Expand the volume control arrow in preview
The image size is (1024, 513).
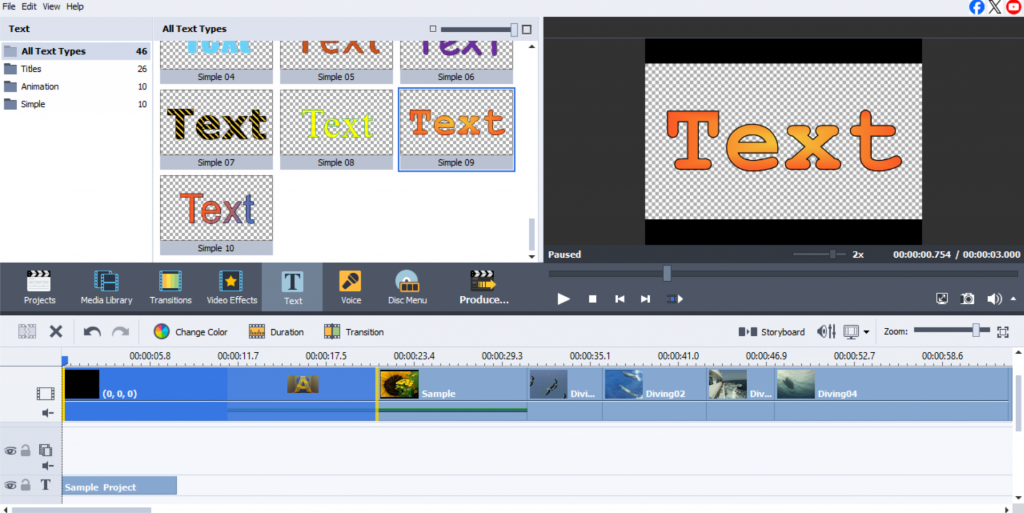click(x=1015, y=298)
